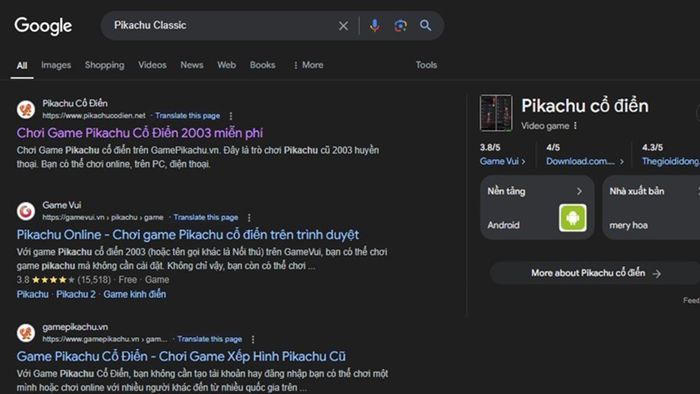Open options for Game Vui result
The height and width of the screenshot is (394, 700).
point(249,218)
